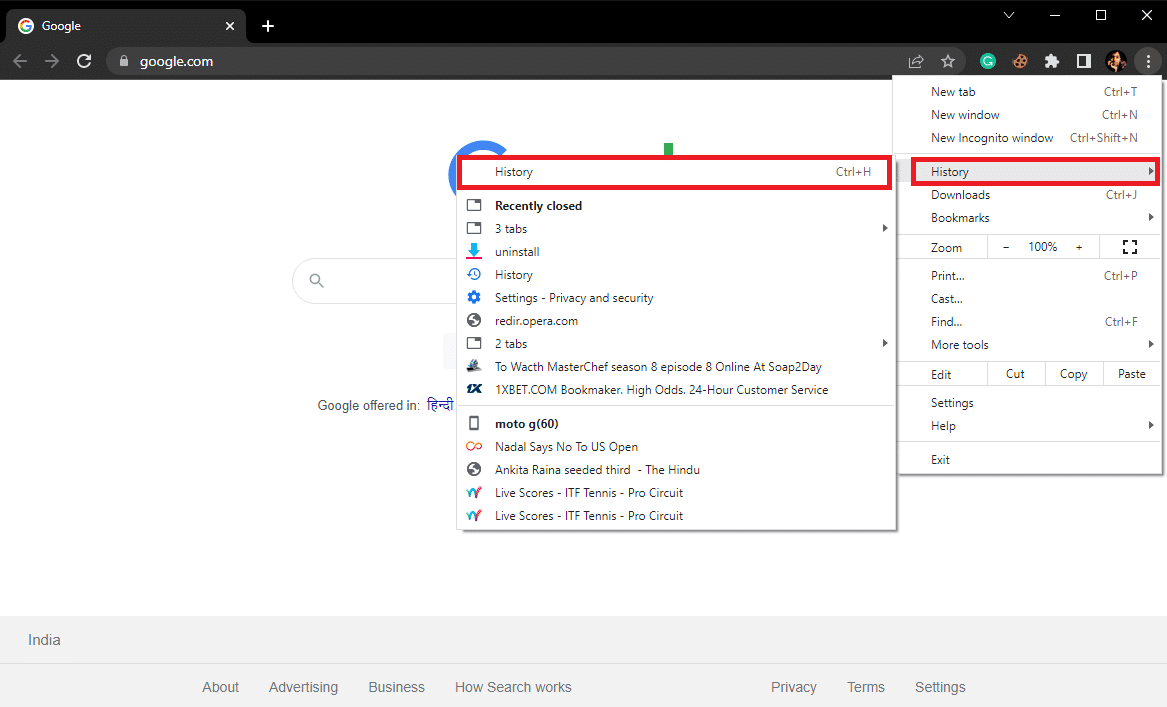Select New tab from Chrome menu
This screenshot has height=707, width=1167.
(1029, 92)
